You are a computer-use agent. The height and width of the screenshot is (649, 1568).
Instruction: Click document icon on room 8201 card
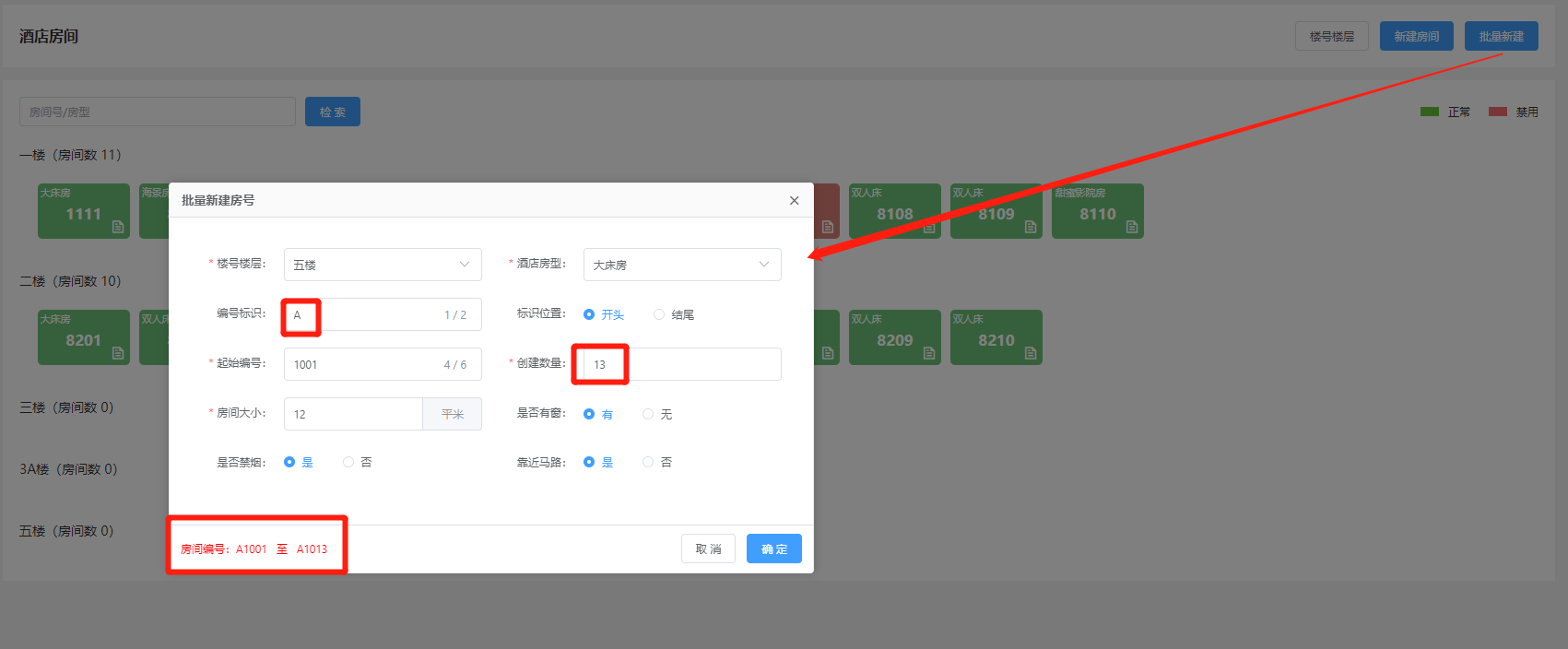click(118, 353)
